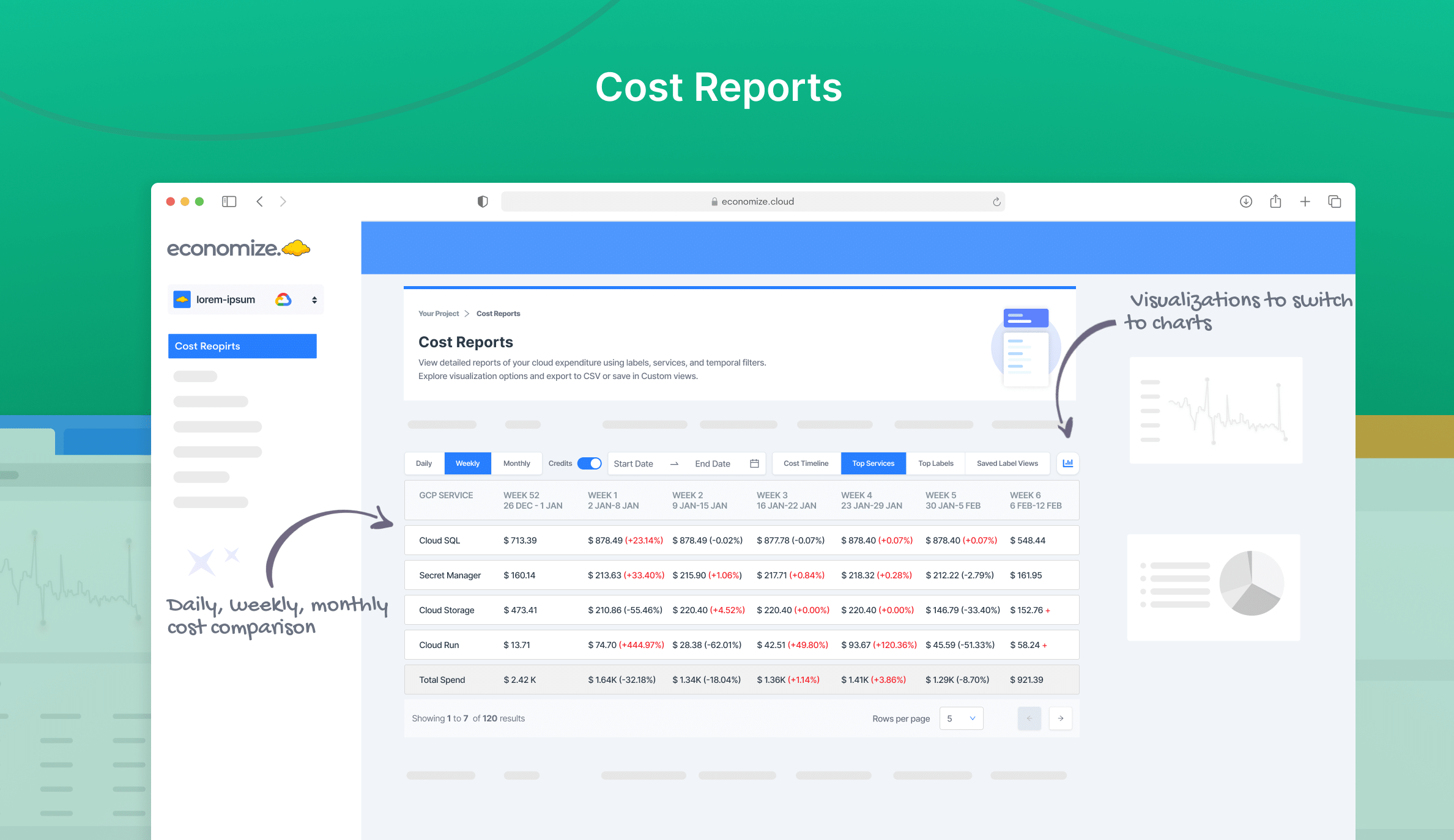Open a new browser tab with plus
The height and width of the screenshot is (840, 1454).
[x=1305, y=202]
